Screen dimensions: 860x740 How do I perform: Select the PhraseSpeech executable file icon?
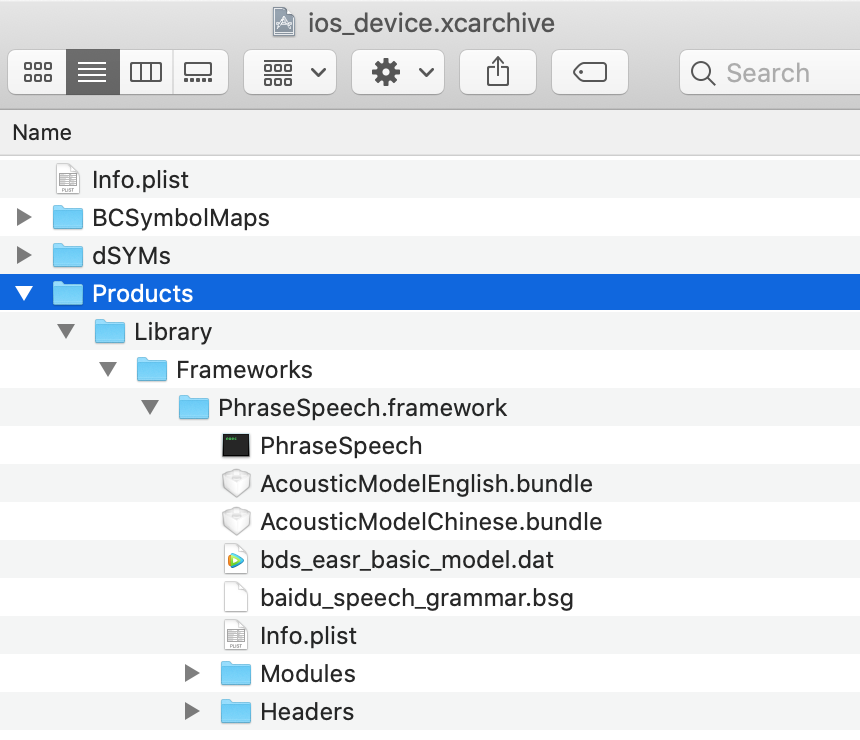[x=236, y=446]
